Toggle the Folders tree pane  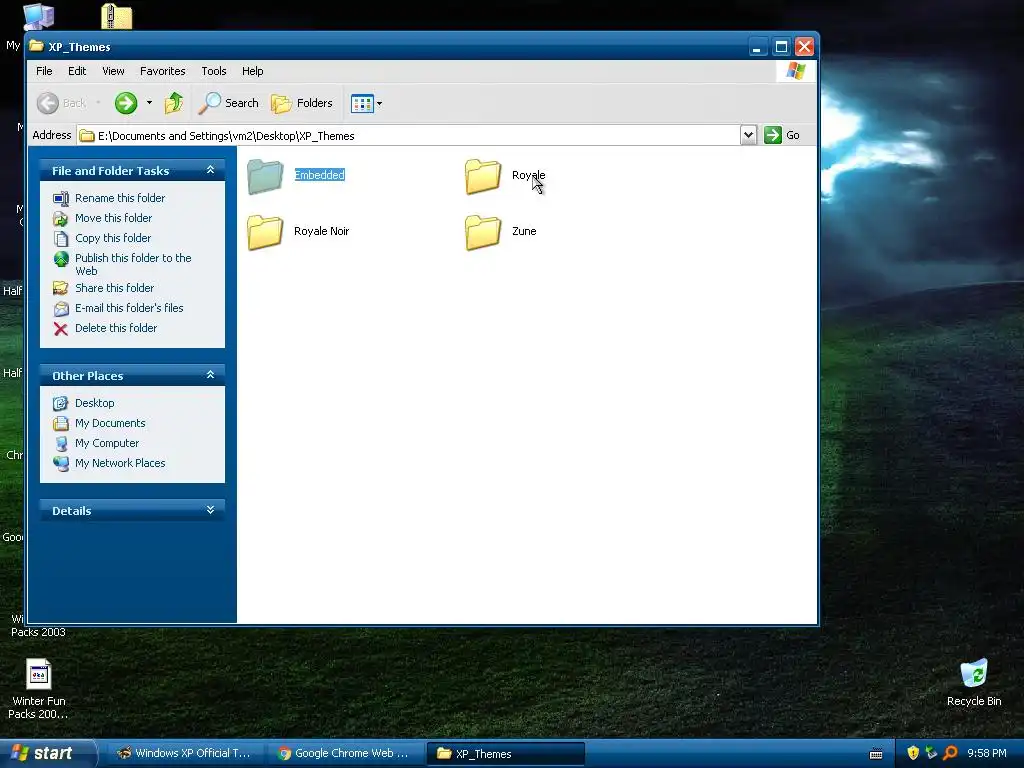click(302, 103)
